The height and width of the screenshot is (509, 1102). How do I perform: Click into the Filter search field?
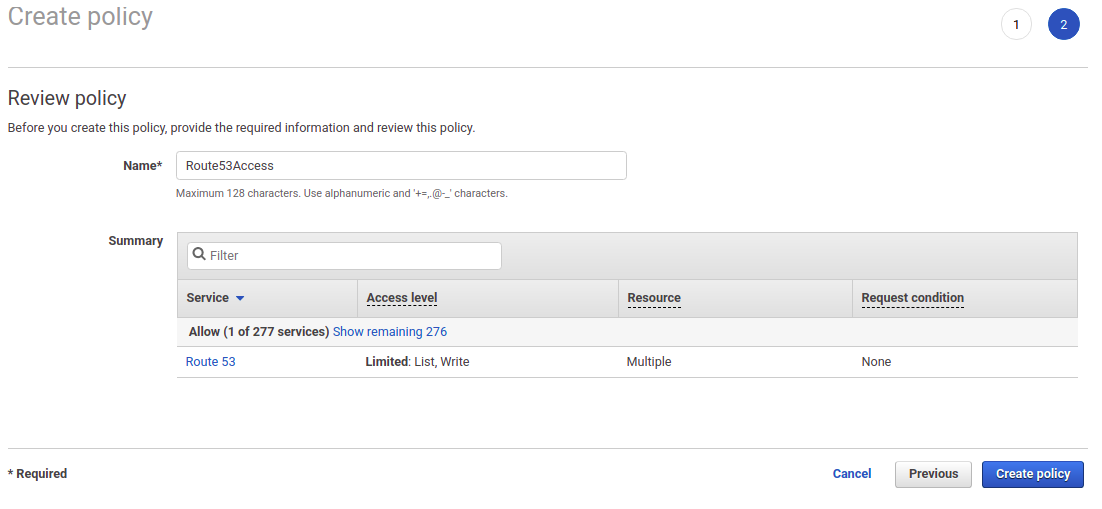(344, 256)
